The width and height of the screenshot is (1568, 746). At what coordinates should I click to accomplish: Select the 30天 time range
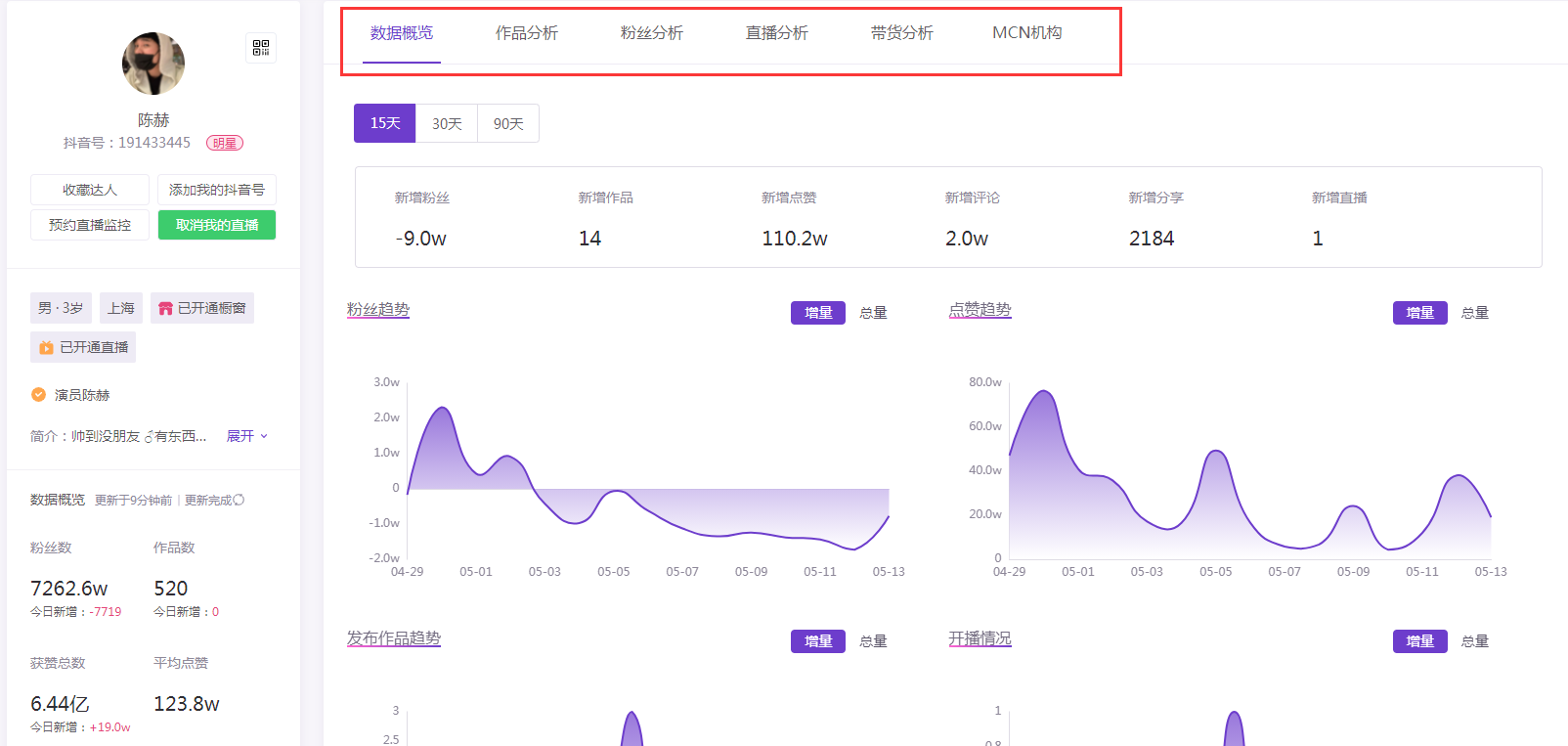coord(447,123)
